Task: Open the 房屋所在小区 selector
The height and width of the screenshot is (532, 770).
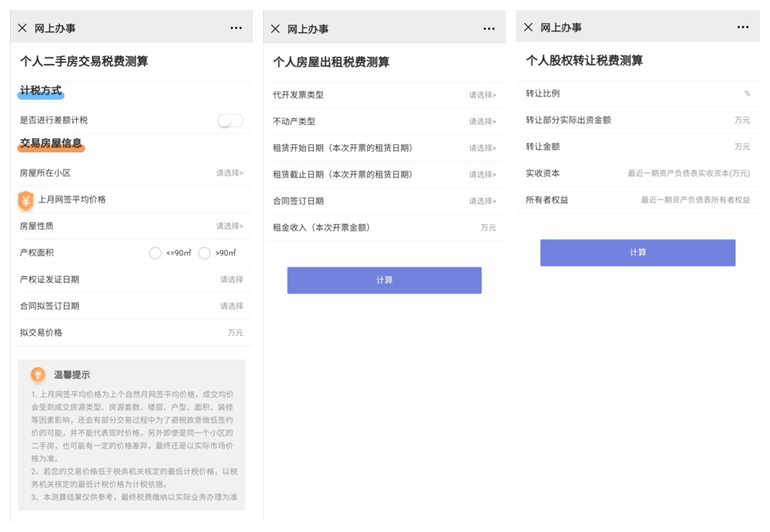Action: [x=229, y=173]
